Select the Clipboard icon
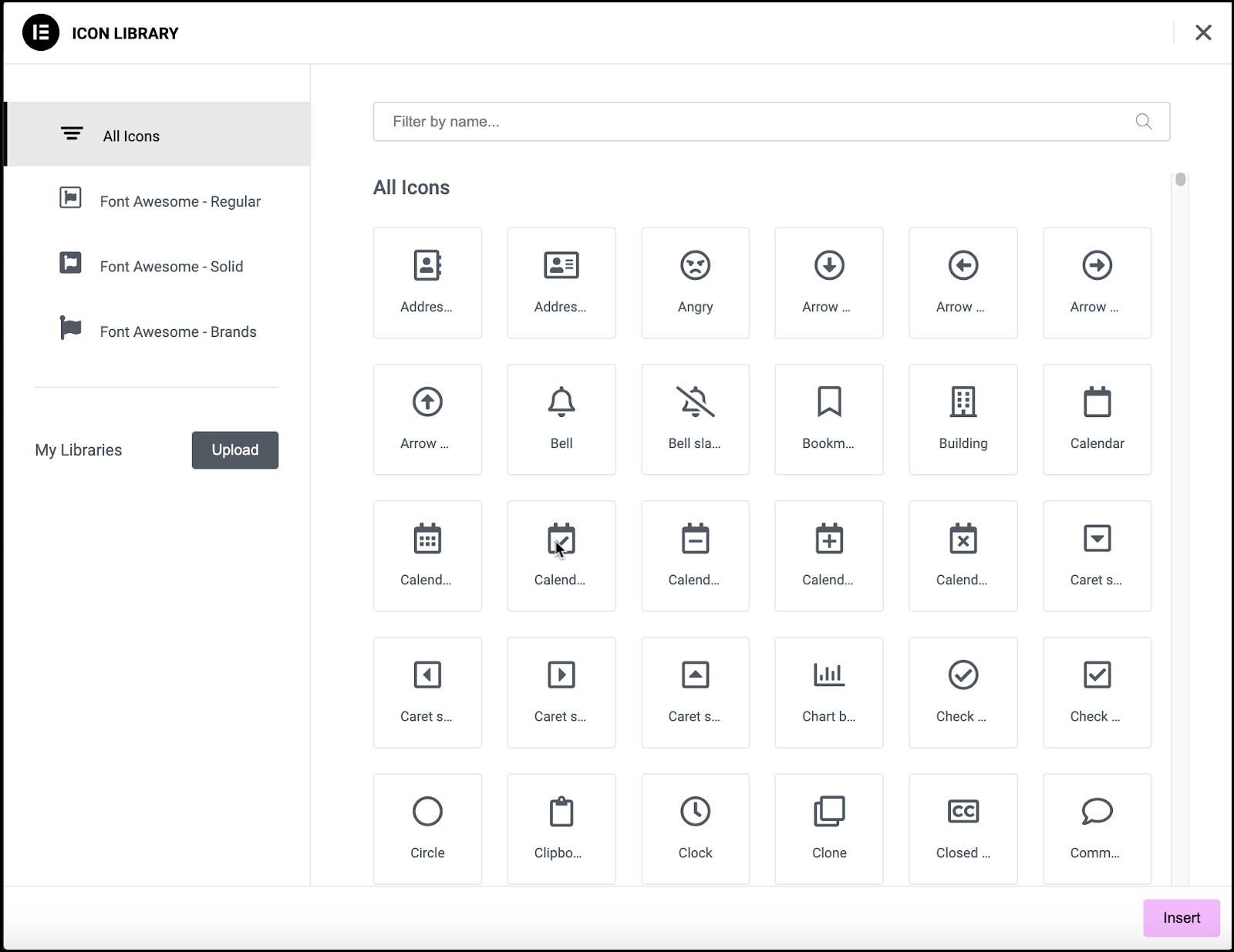1234x952 pixels. (561, 829)
